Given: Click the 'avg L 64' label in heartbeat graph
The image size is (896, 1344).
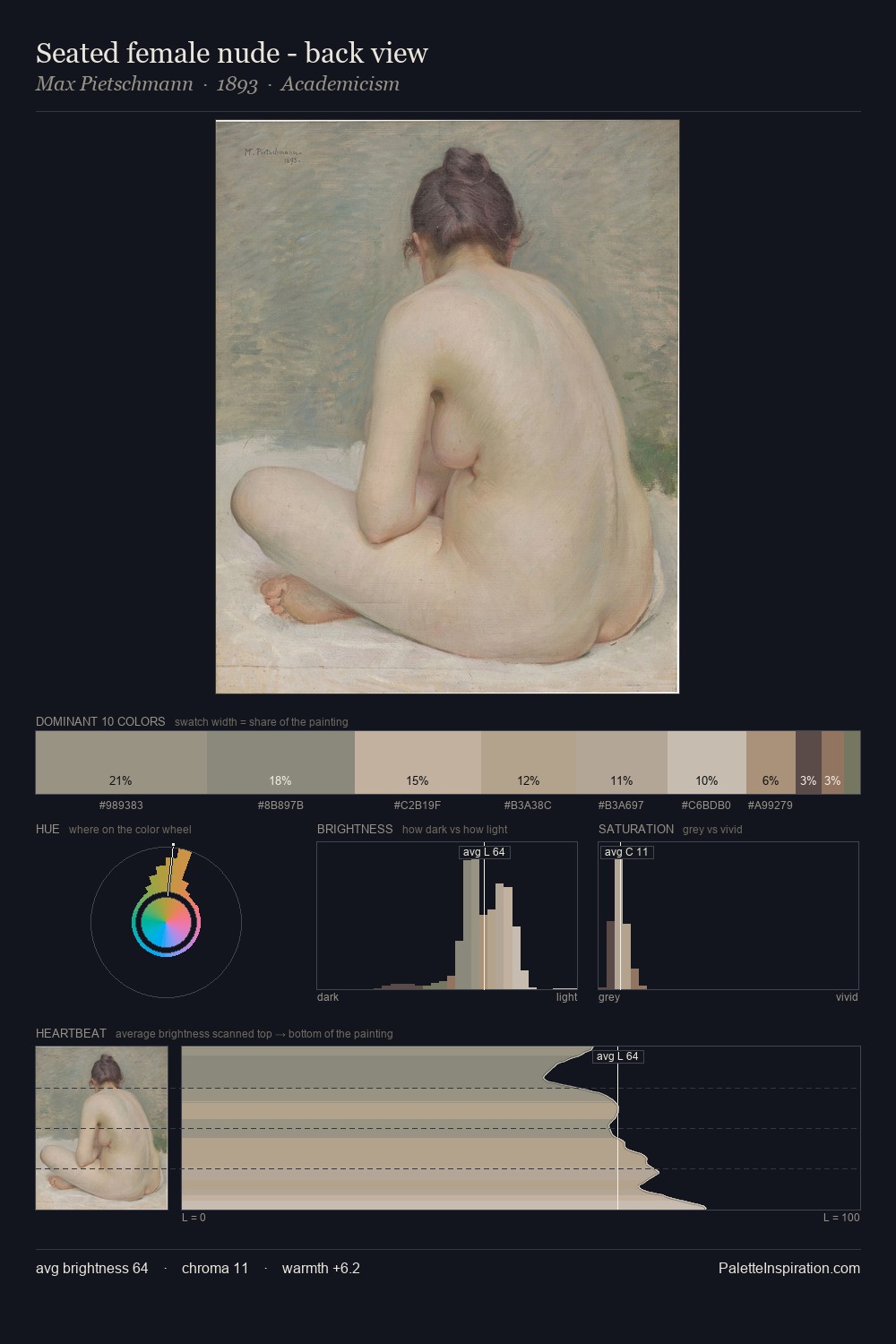Looking at the screenshot, I should (617, 1056).
